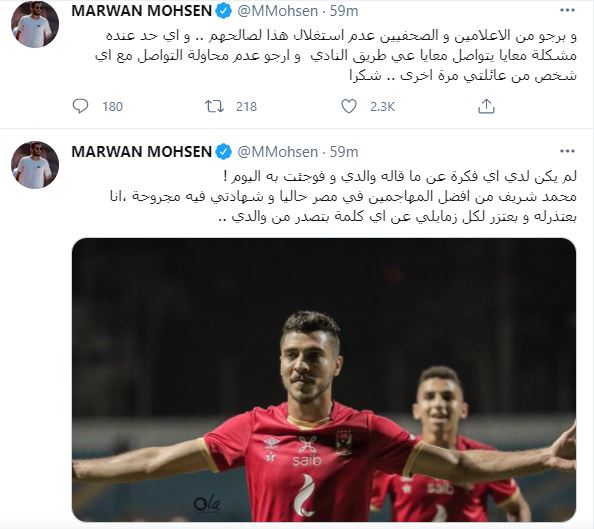Click the verified badge on the second tweet
Image resolution: width=594 pixels, height=529 pixels.
pyautogui.click(x=224, y=152)
